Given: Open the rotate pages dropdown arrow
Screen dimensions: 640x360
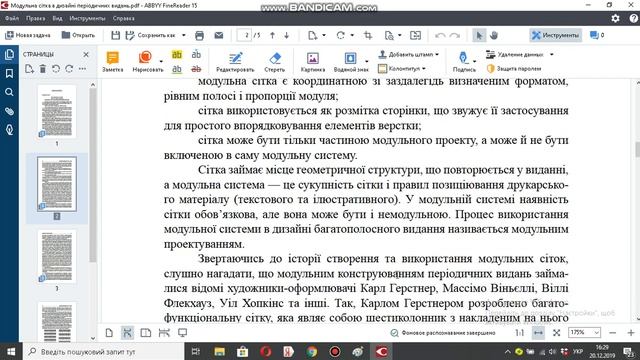Looking at the screenshot, I should [352, 36].
